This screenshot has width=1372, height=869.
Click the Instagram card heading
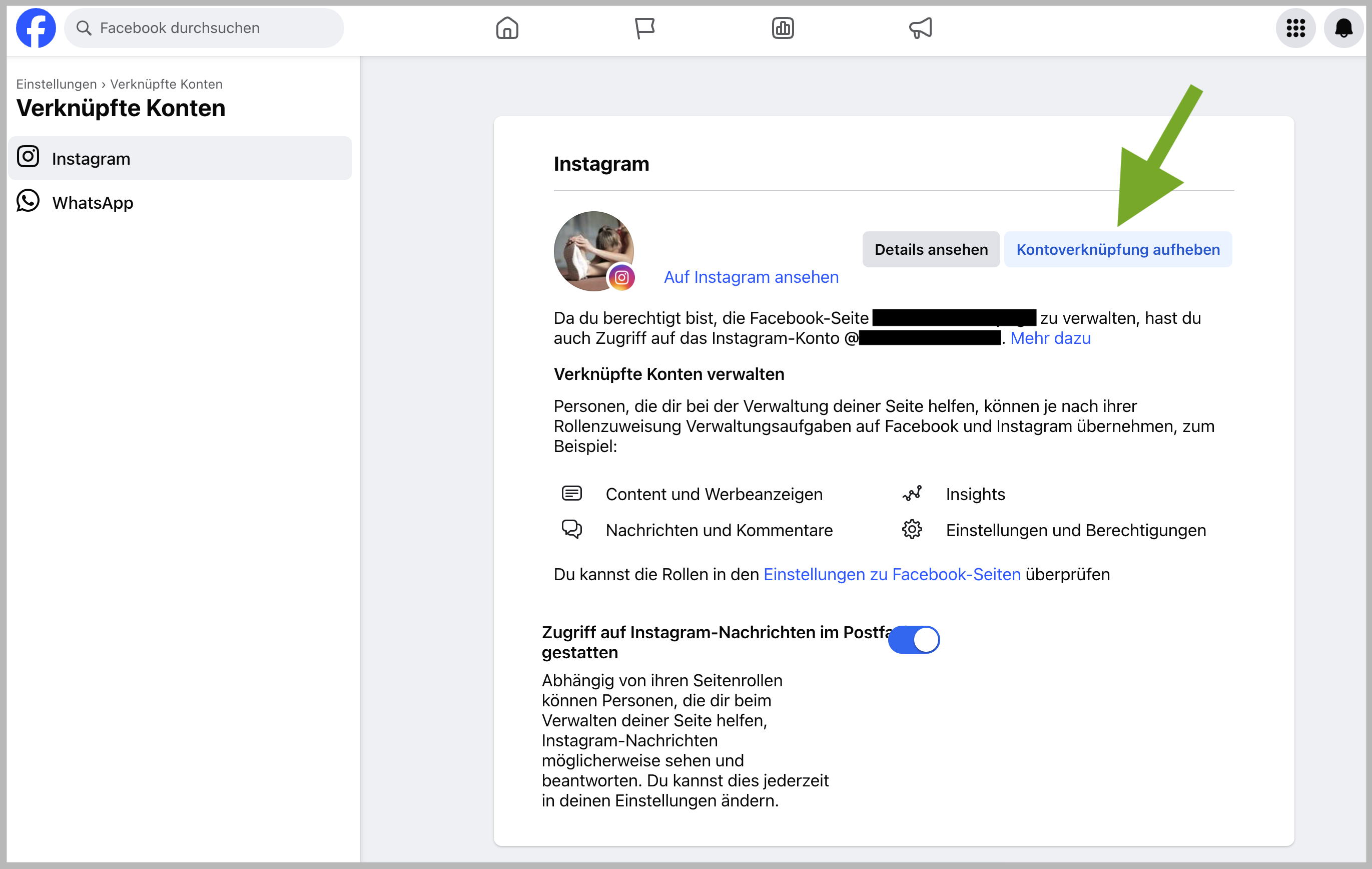coord(601,164)
